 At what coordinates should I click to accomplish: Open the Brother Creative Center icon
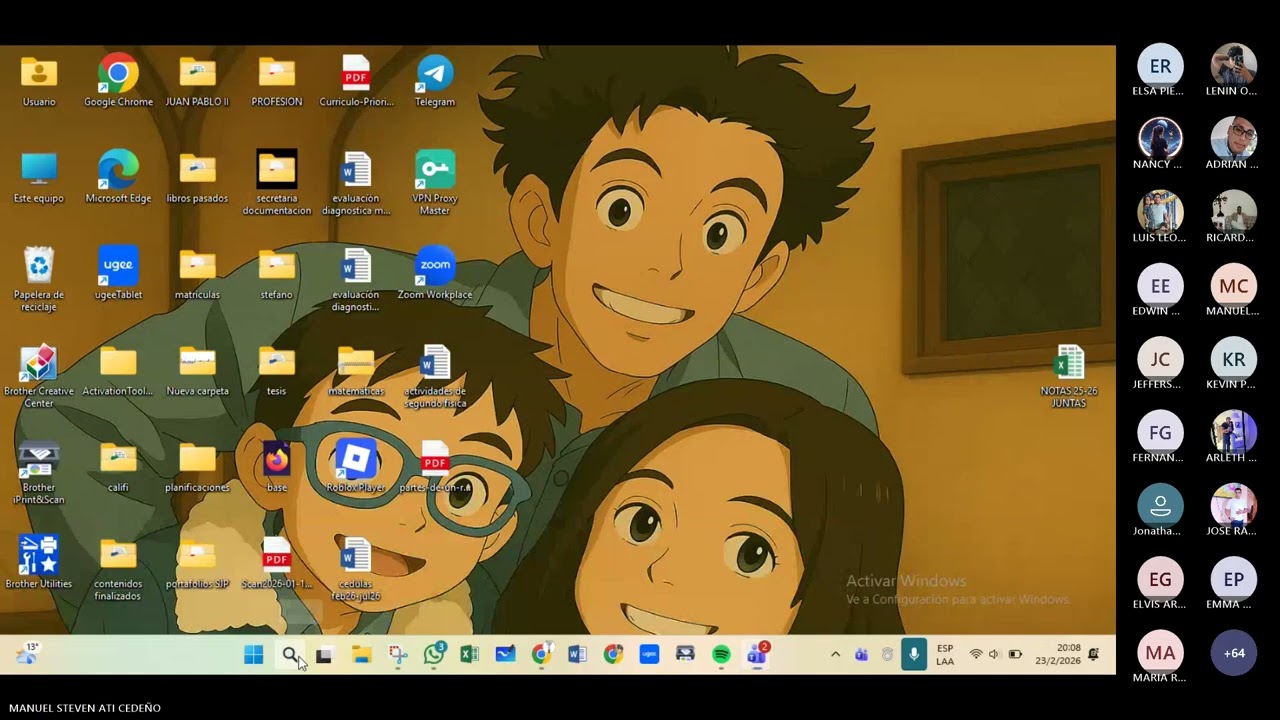coord(39,376)
